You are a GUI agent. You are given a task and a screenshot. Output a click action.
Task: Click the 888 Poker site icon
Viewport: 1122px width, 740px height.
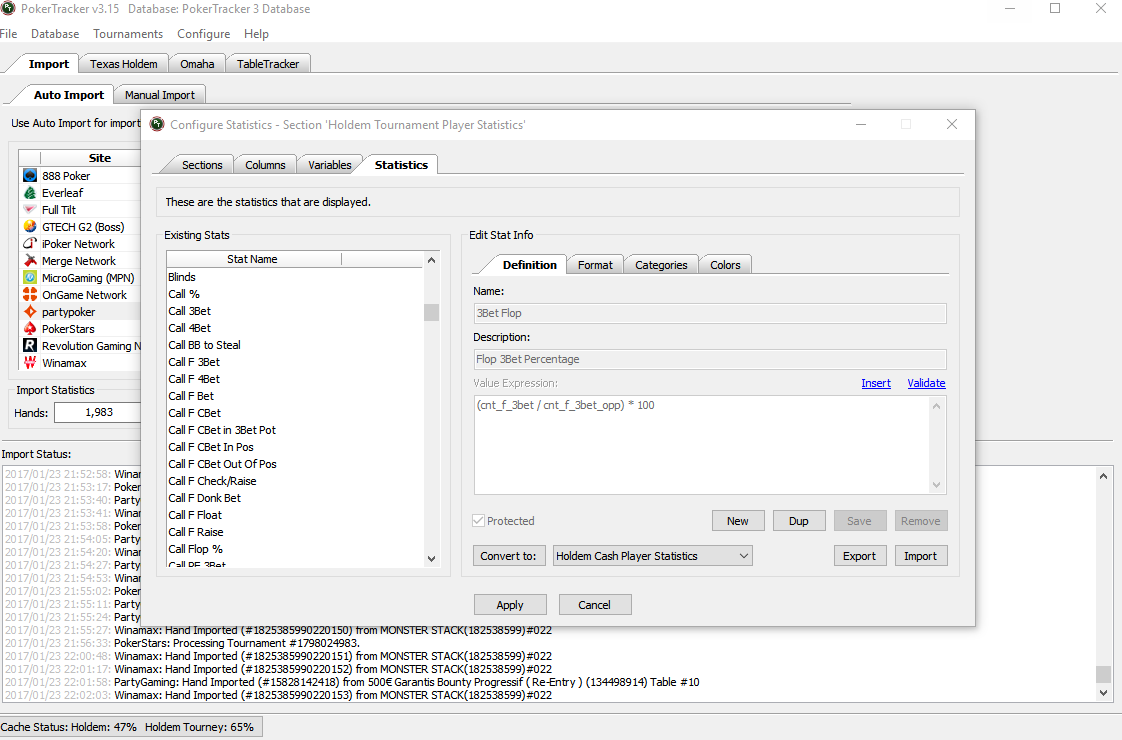[30, 175]
